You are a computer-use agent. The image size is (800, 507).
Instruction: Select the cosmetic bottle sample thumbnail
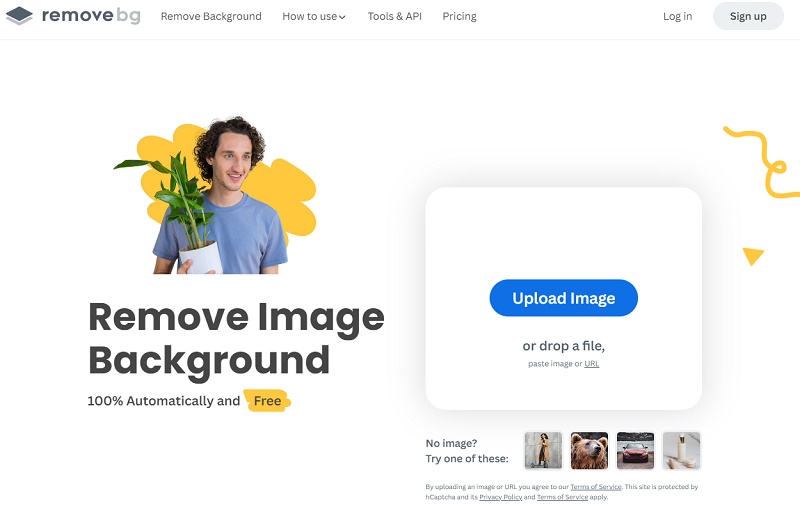pyautogui.click(x=682, y=450)
